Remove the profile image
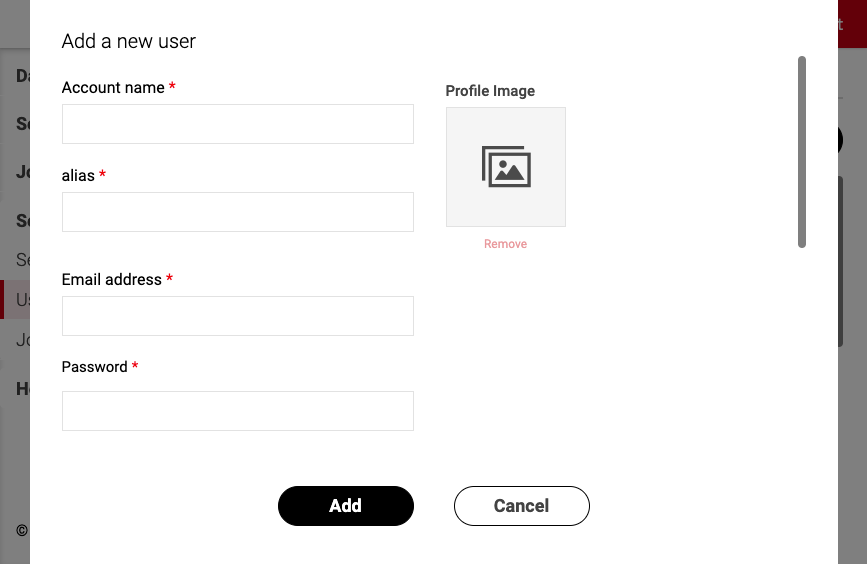 tap(505, 244)
